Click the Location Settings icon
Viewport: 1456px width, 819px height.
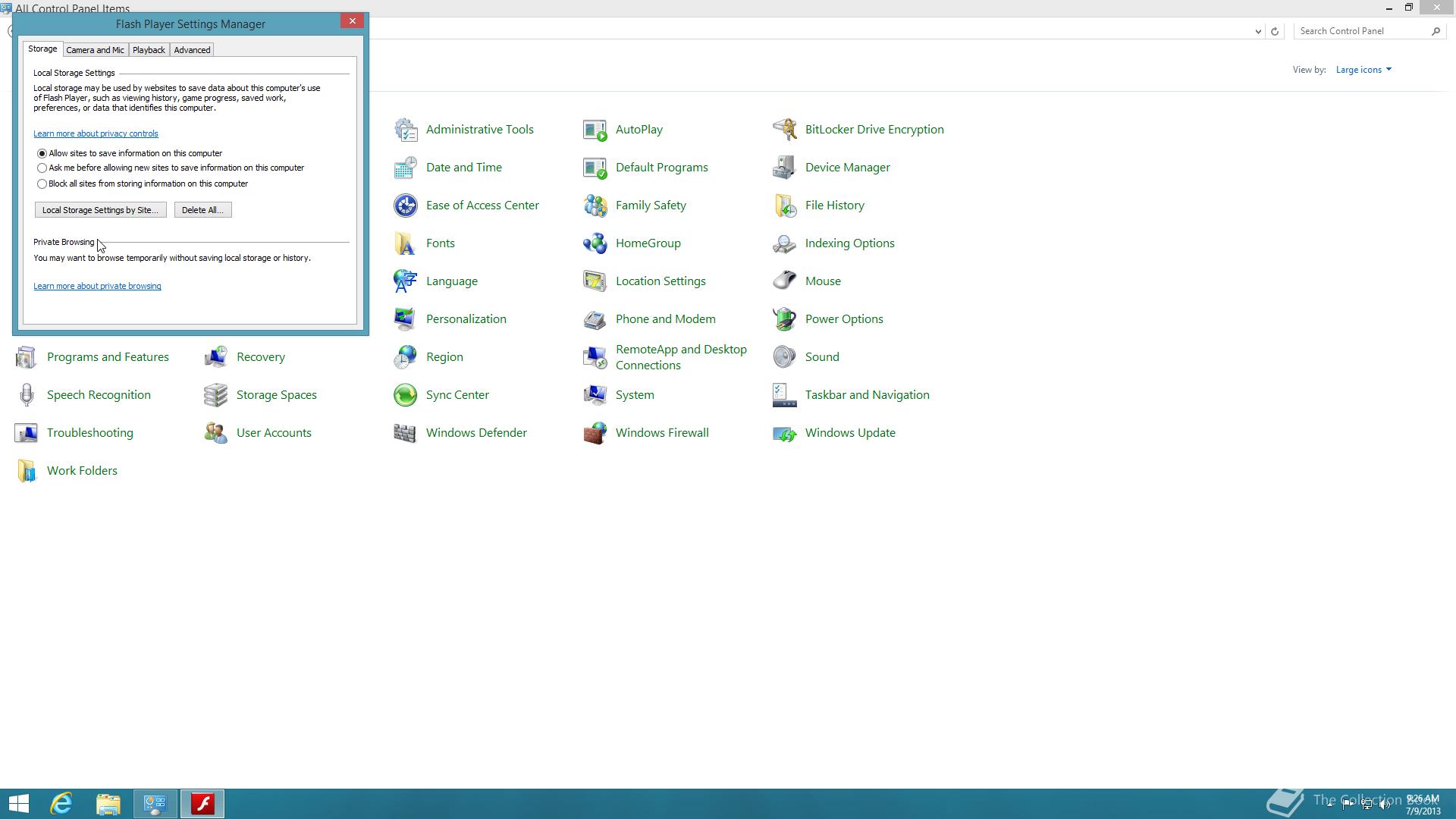595,281
